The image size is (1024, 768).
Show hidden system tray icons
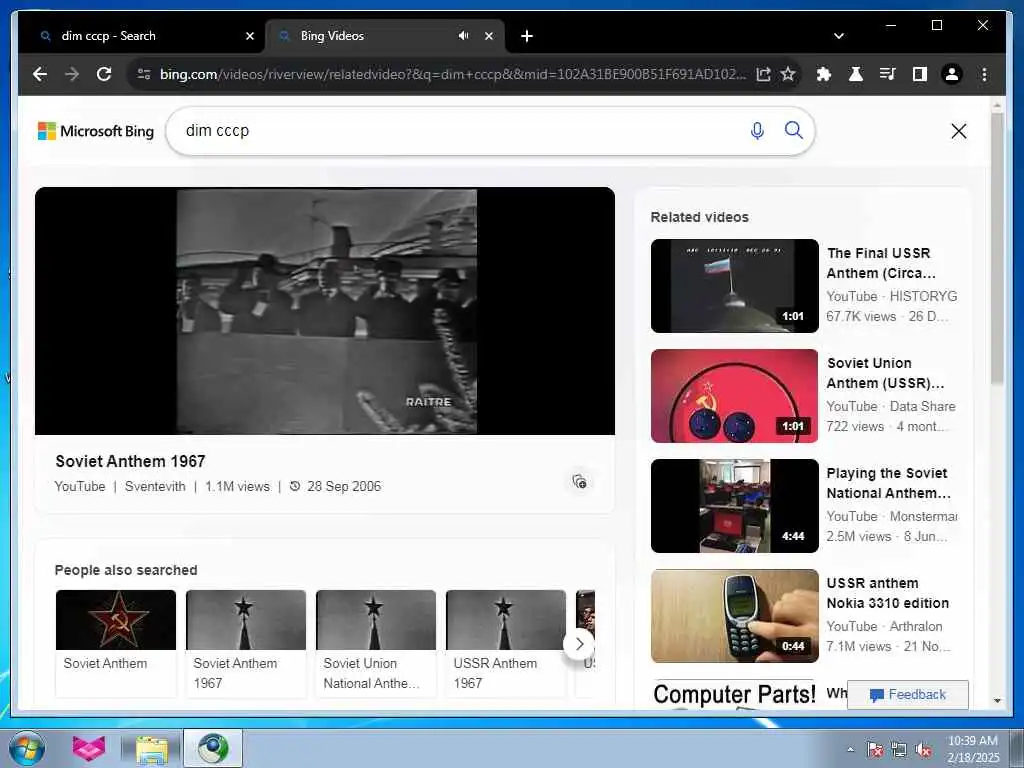[850, 750]
